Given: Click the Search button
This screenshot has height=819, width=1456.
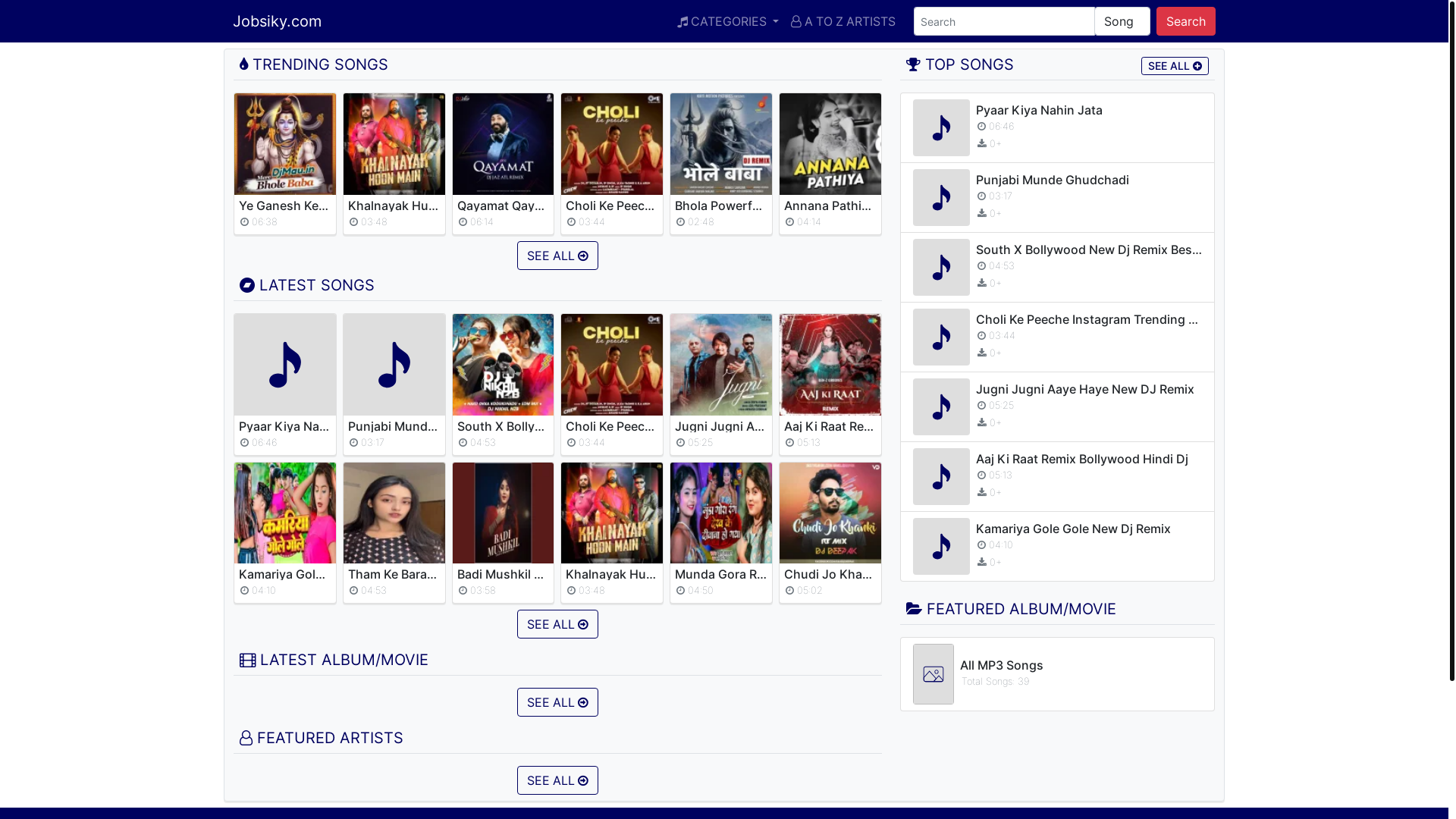Looking at the screenshot, I should [1186, 21].
